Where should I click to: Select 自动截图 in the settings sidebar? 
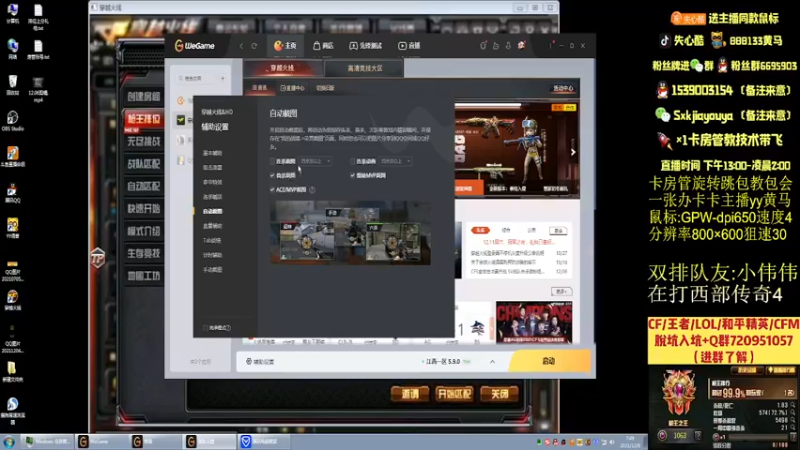pos(212,211)
